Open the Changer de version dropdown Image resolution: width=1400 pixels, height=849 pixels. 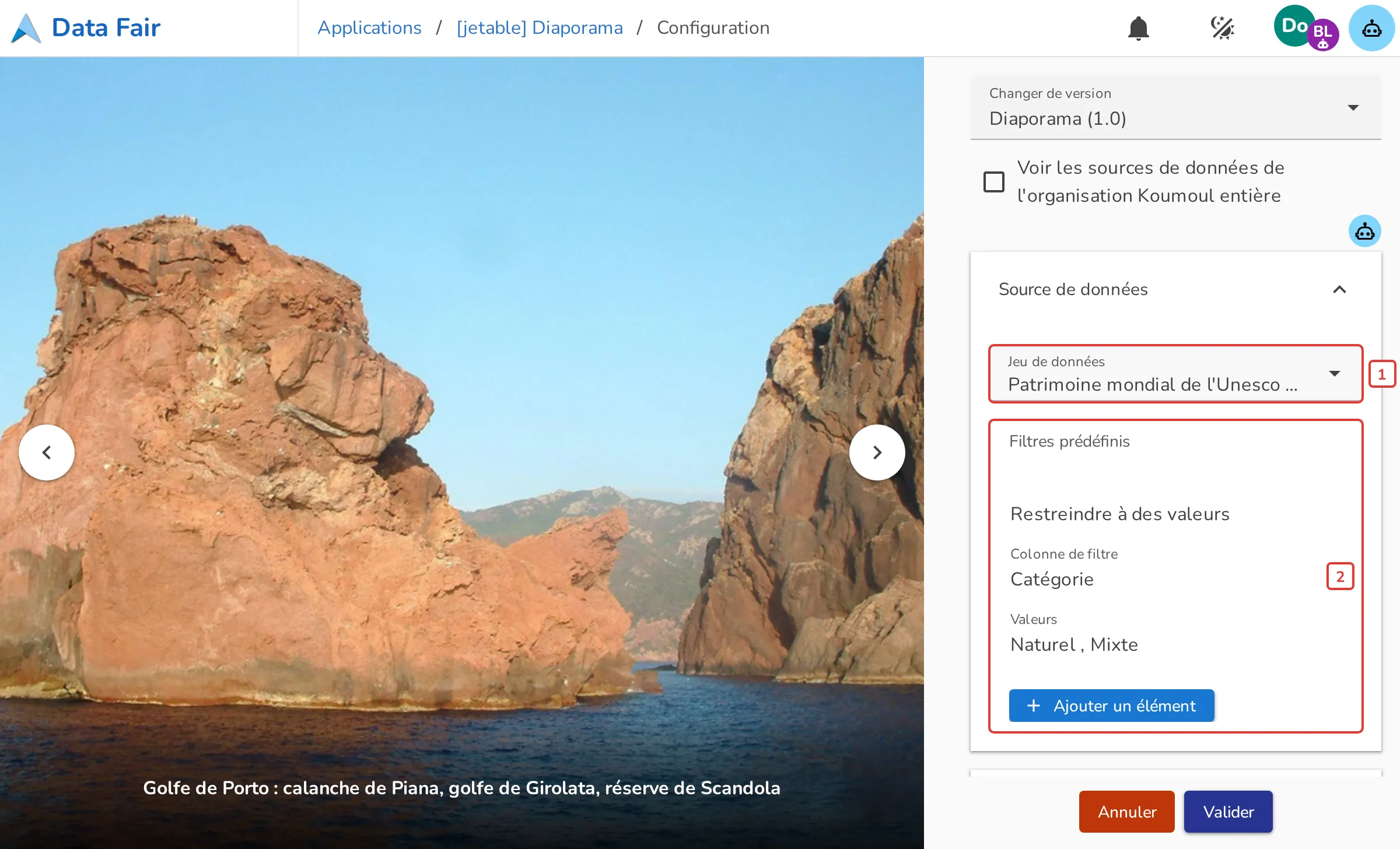pyautogui.click(x=1175, y=107)
